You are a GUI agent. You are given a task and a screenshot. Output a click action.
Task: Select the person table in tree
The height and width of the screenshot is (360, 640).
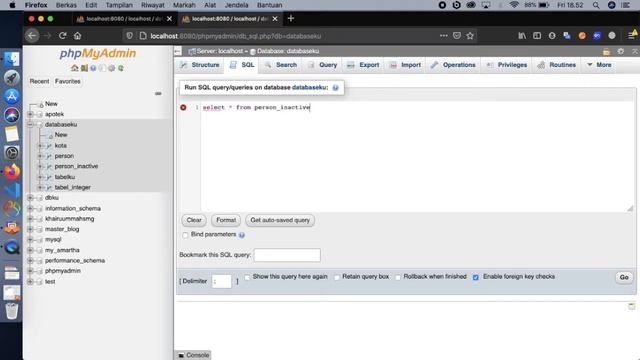coord(64,156)
